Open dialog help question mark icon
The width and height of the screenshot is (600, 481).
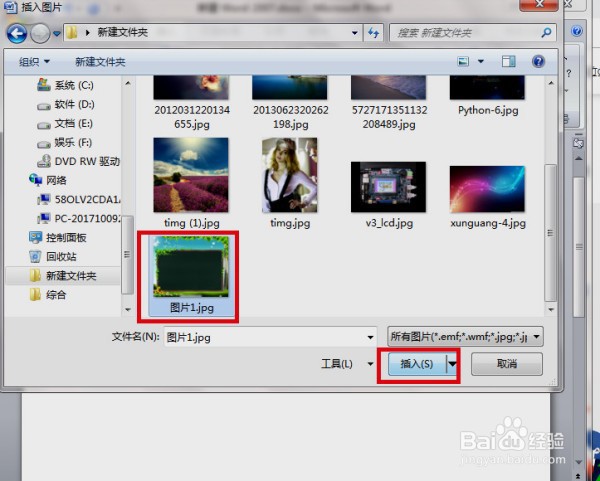click(538, 61)
